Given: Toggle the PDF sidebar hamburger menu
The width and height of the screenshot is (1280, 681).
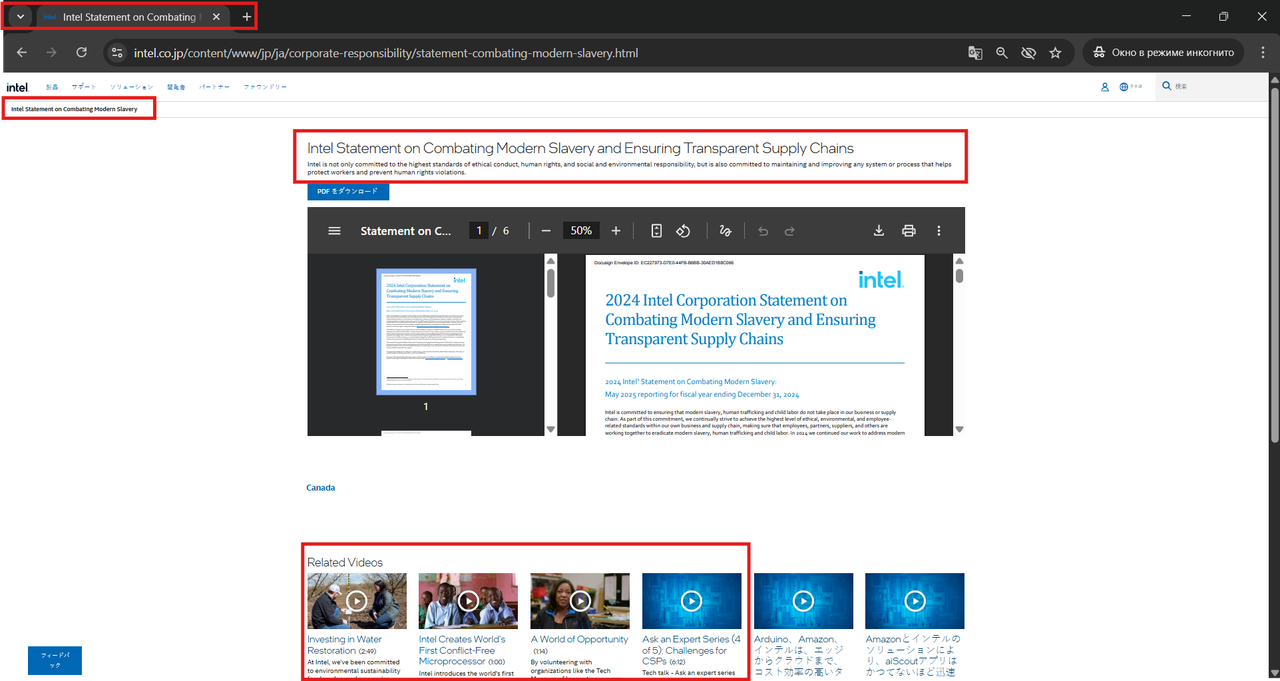Looking at the screenshot, I should click(334, 231).
